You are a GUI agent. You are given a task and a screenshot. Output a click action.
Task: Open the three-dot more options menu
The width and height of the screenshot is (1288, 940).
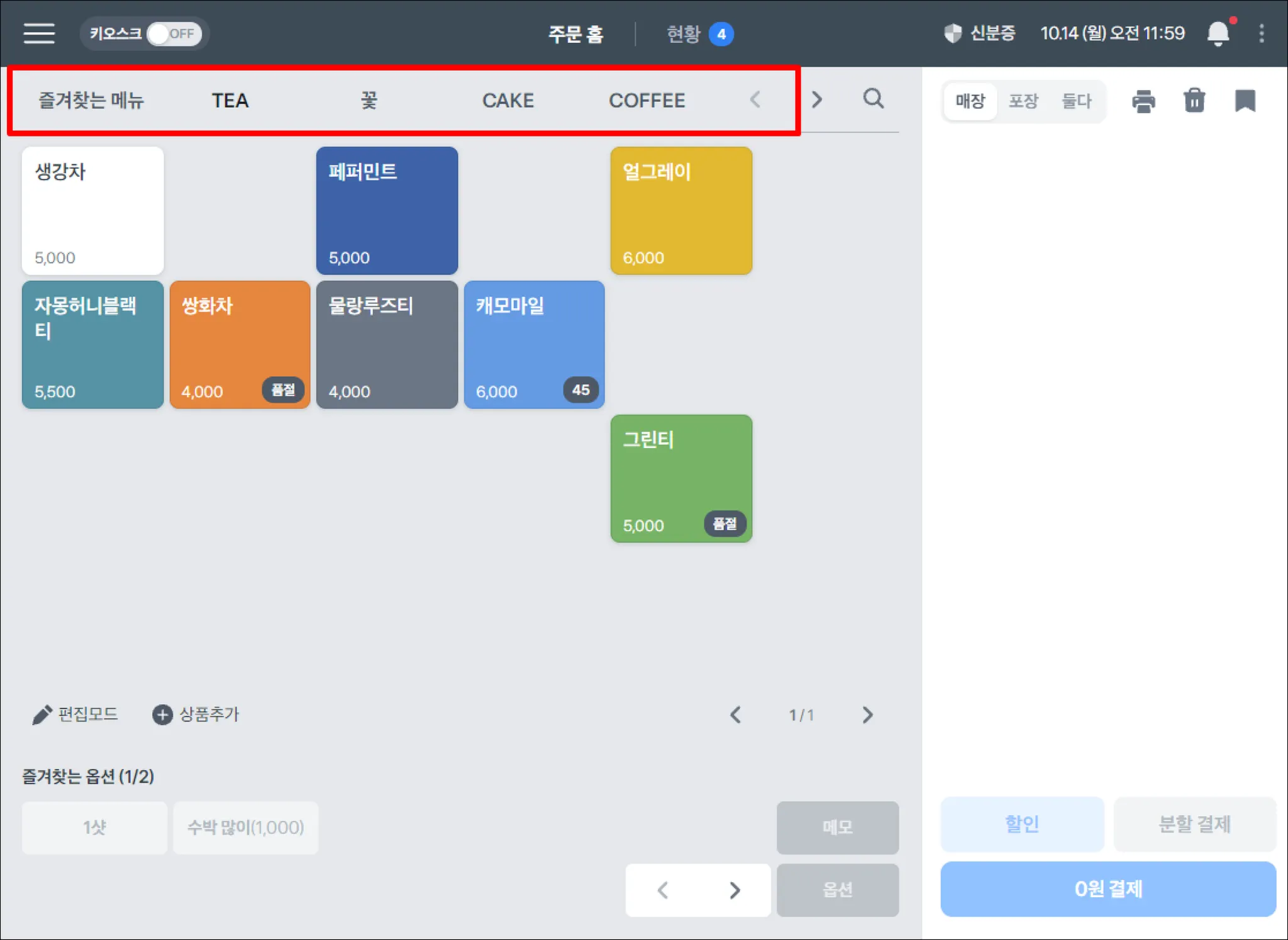click(1261, 33)
